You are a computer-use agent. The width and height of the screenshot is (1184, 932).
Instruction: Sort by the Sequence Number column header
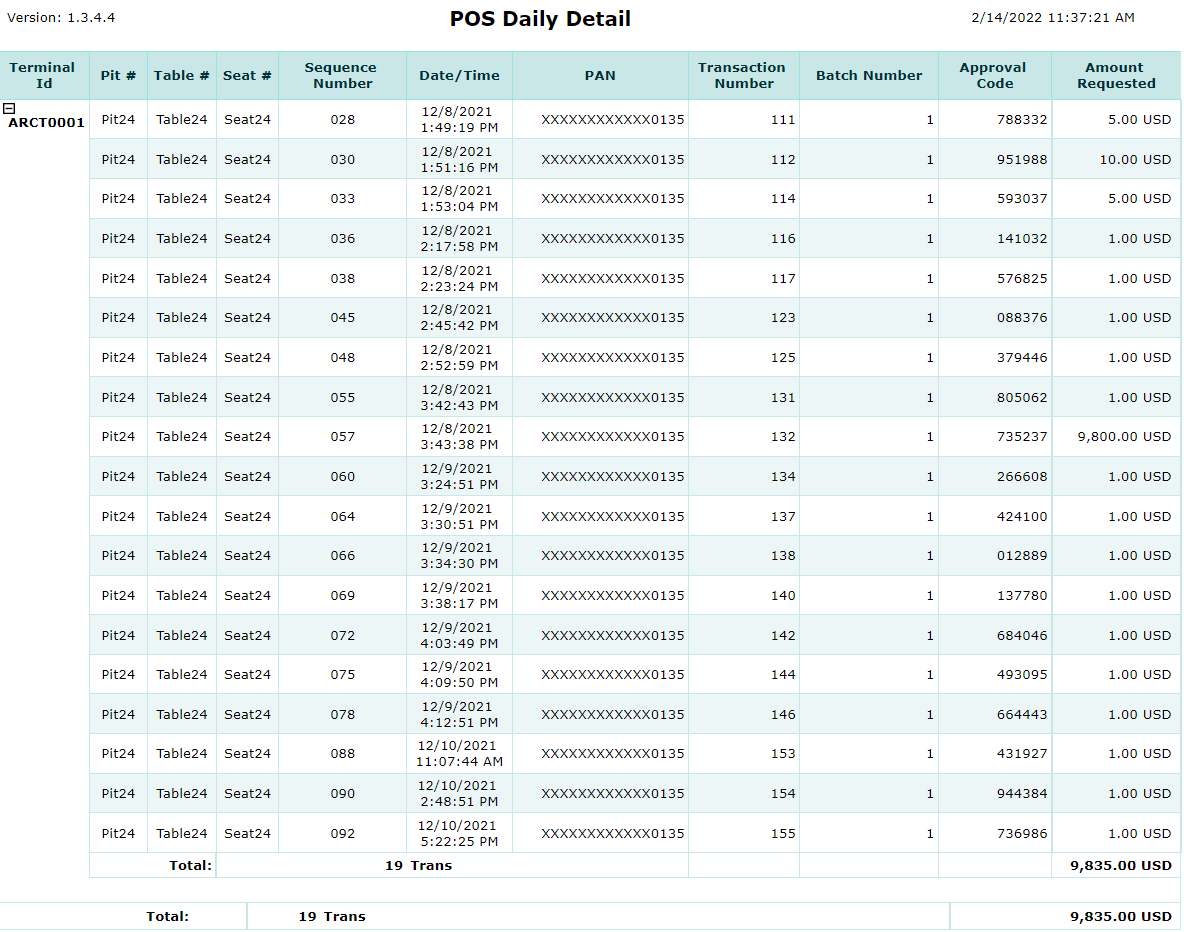[341, 75]
